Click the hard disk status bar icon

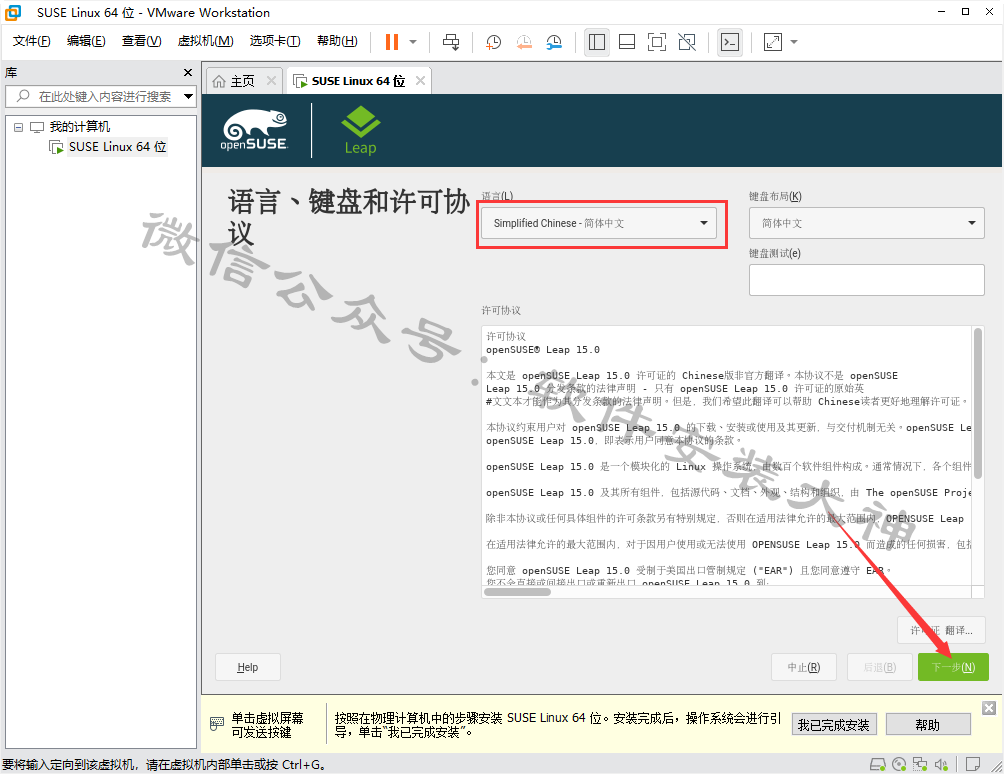(877, 764)
